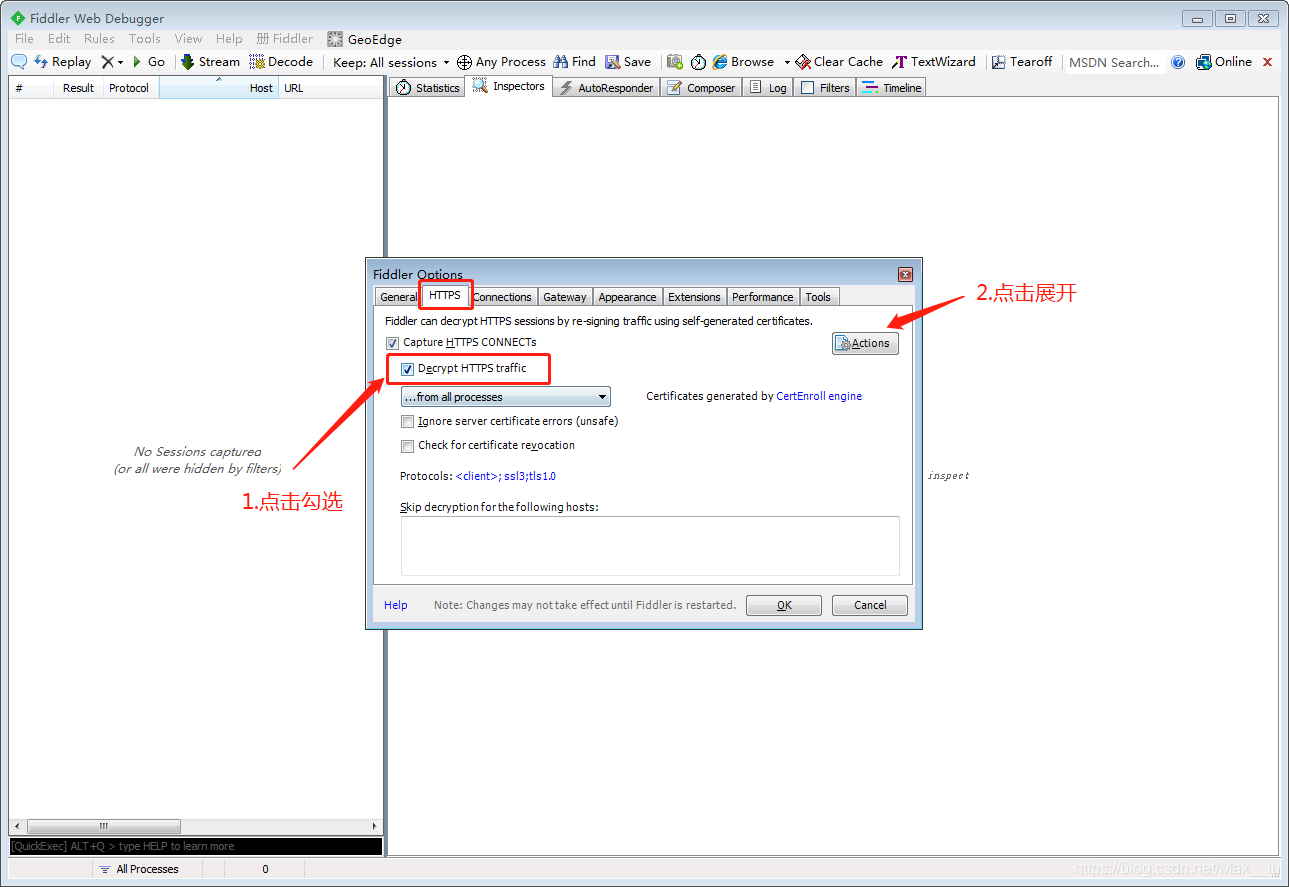Click the Fiddler menu item
Screen dimensions: 1289x887
285,39
